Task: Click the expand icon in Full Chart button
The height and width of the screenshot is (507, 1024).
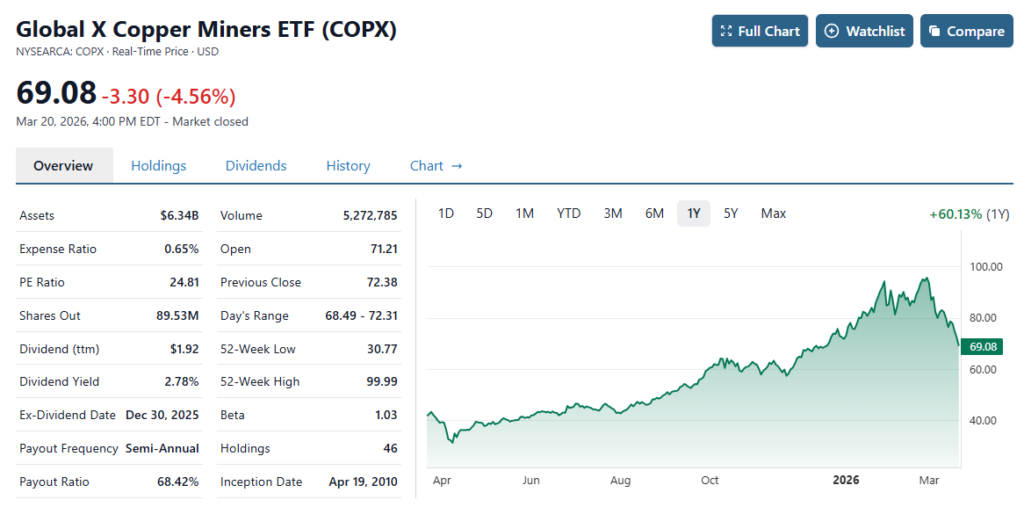Action: pyautogui.click(x=727, y=31)
